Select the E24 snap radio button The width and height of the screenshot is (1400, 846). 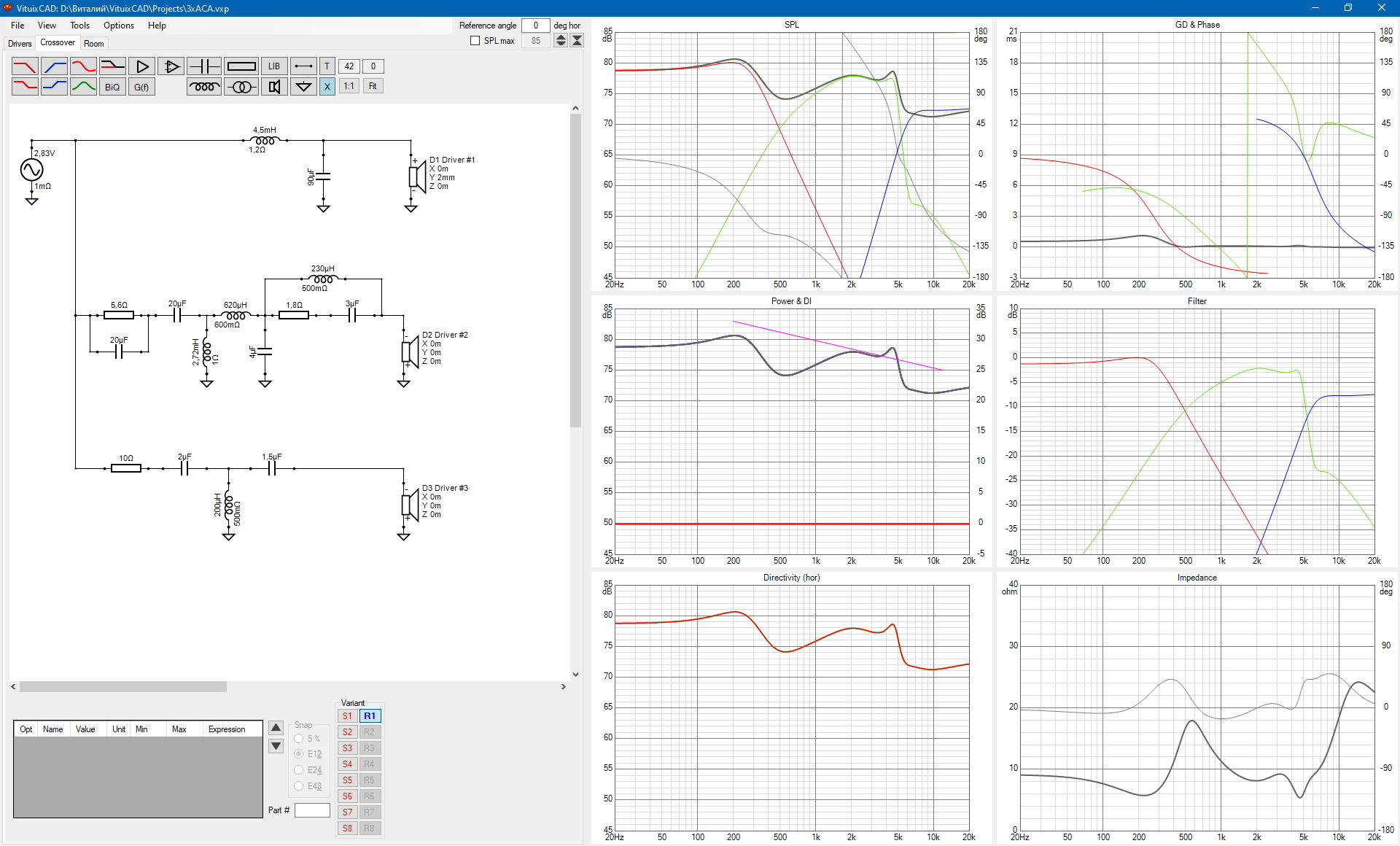[299, 770]
